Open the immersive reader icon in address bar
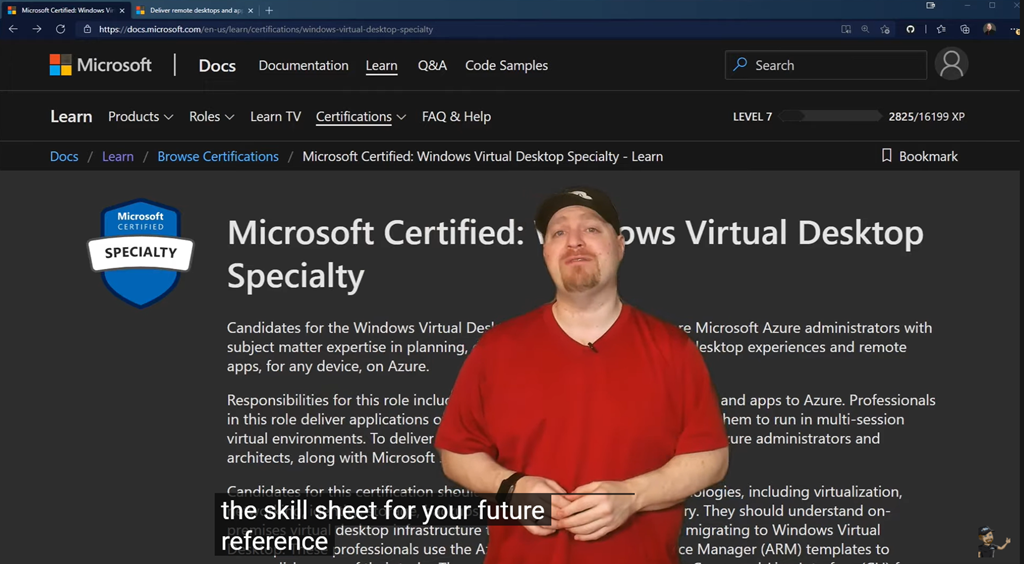The image size is (1024, 564). point(846,29)
